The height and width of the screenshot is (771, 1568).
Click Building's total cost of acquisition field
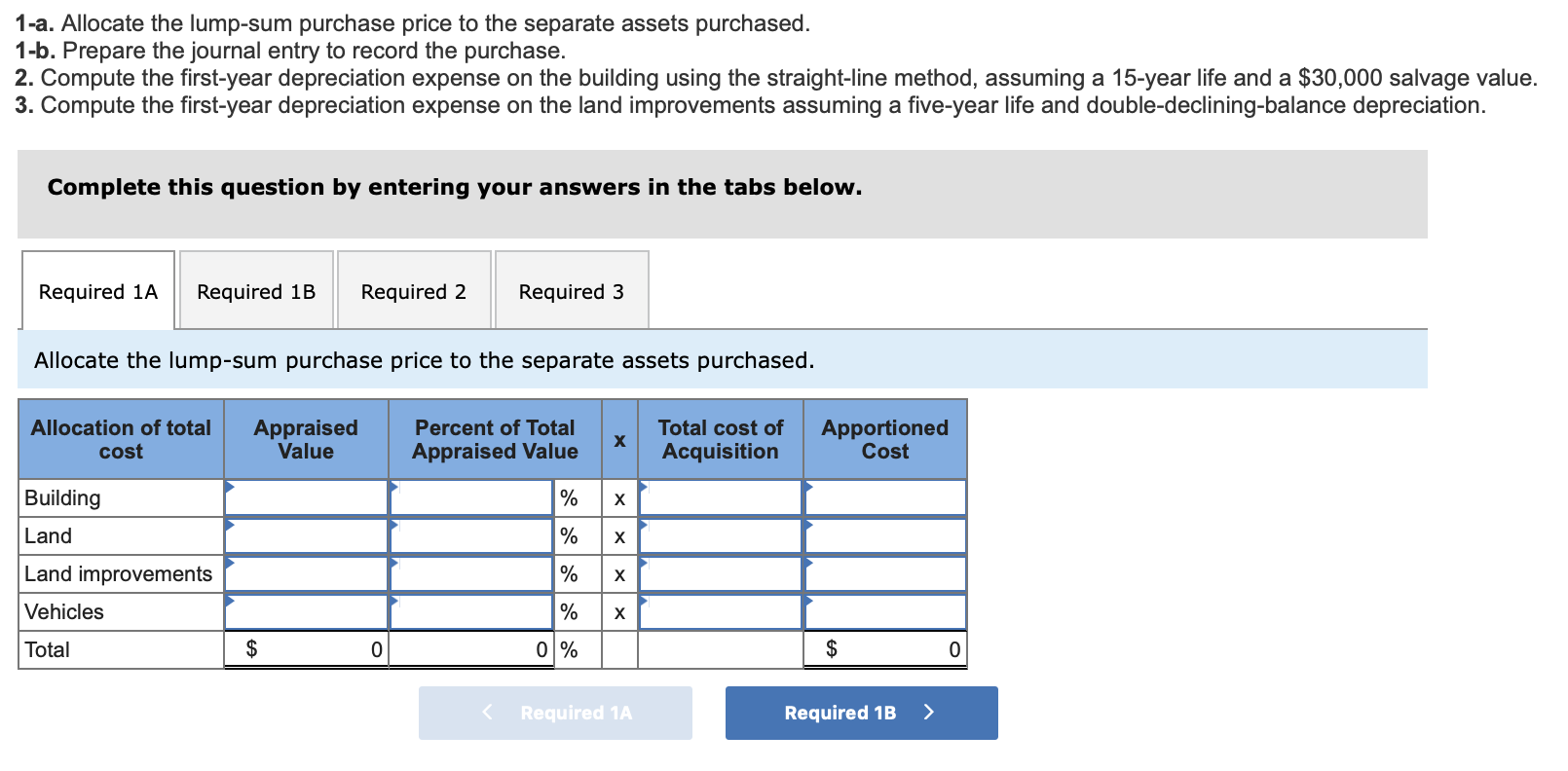pos(721,497)
